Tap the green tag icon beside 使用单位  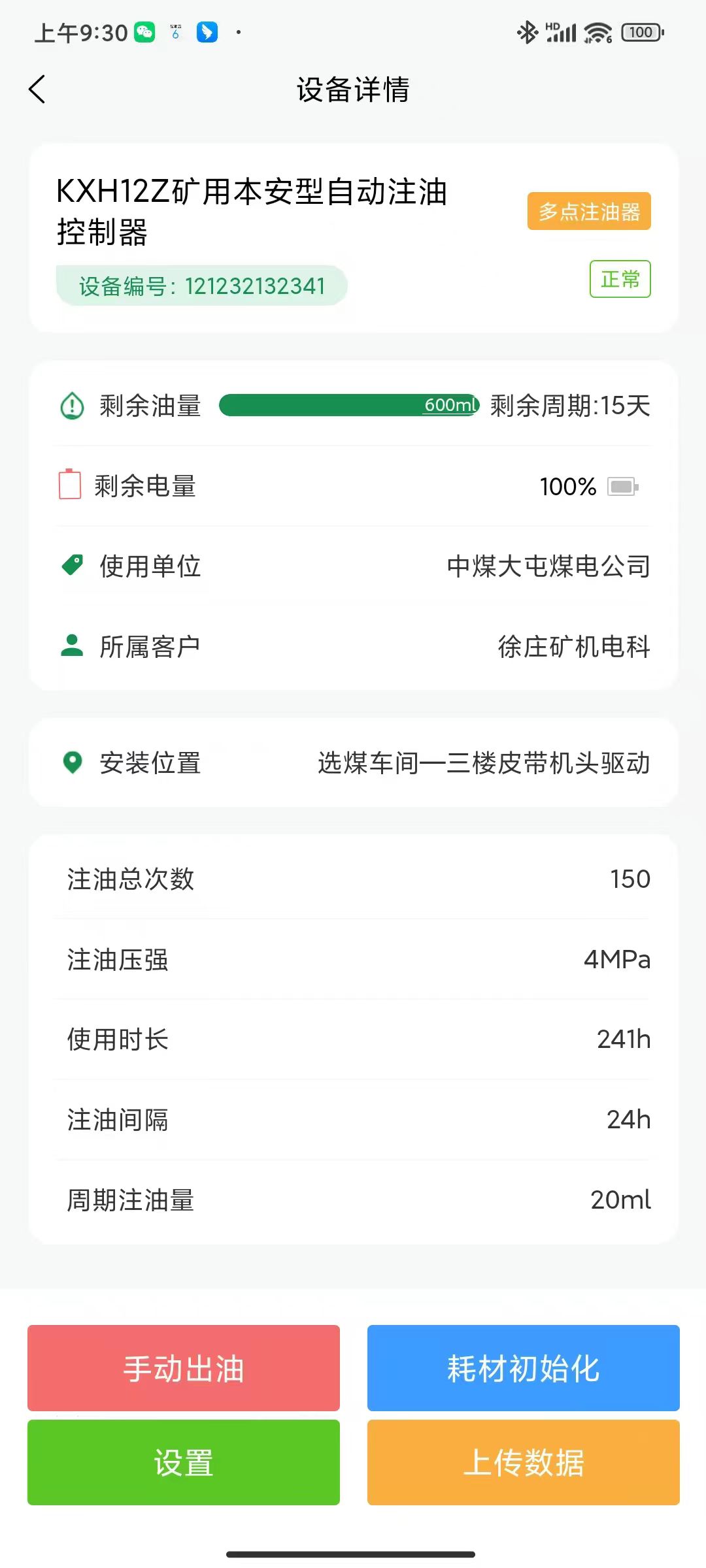72,565
